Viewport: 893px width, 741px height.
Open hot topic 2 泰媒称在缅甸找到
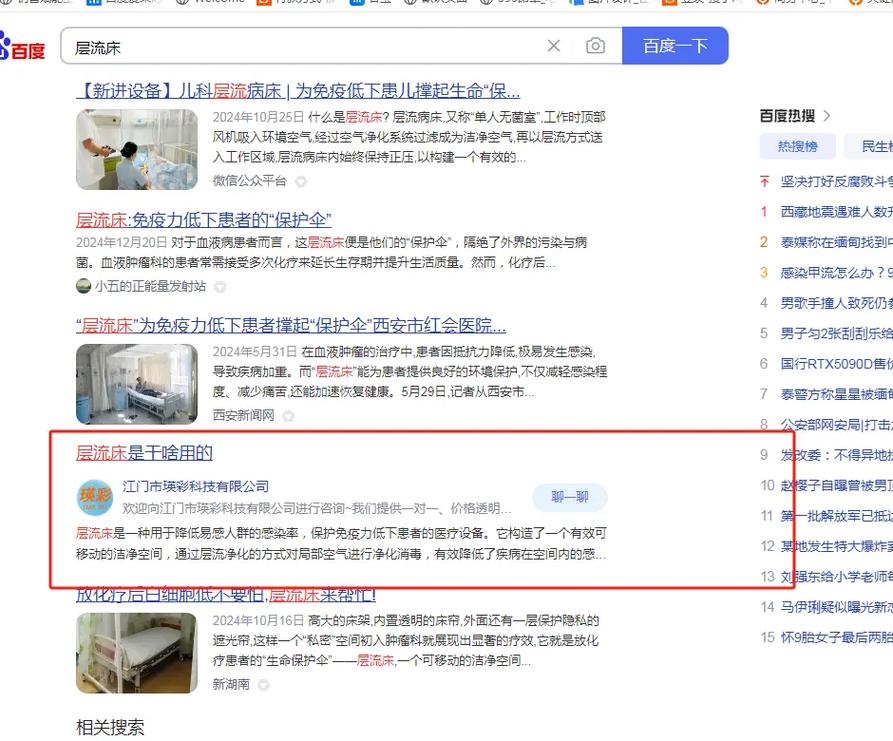(x=836, y=243)
